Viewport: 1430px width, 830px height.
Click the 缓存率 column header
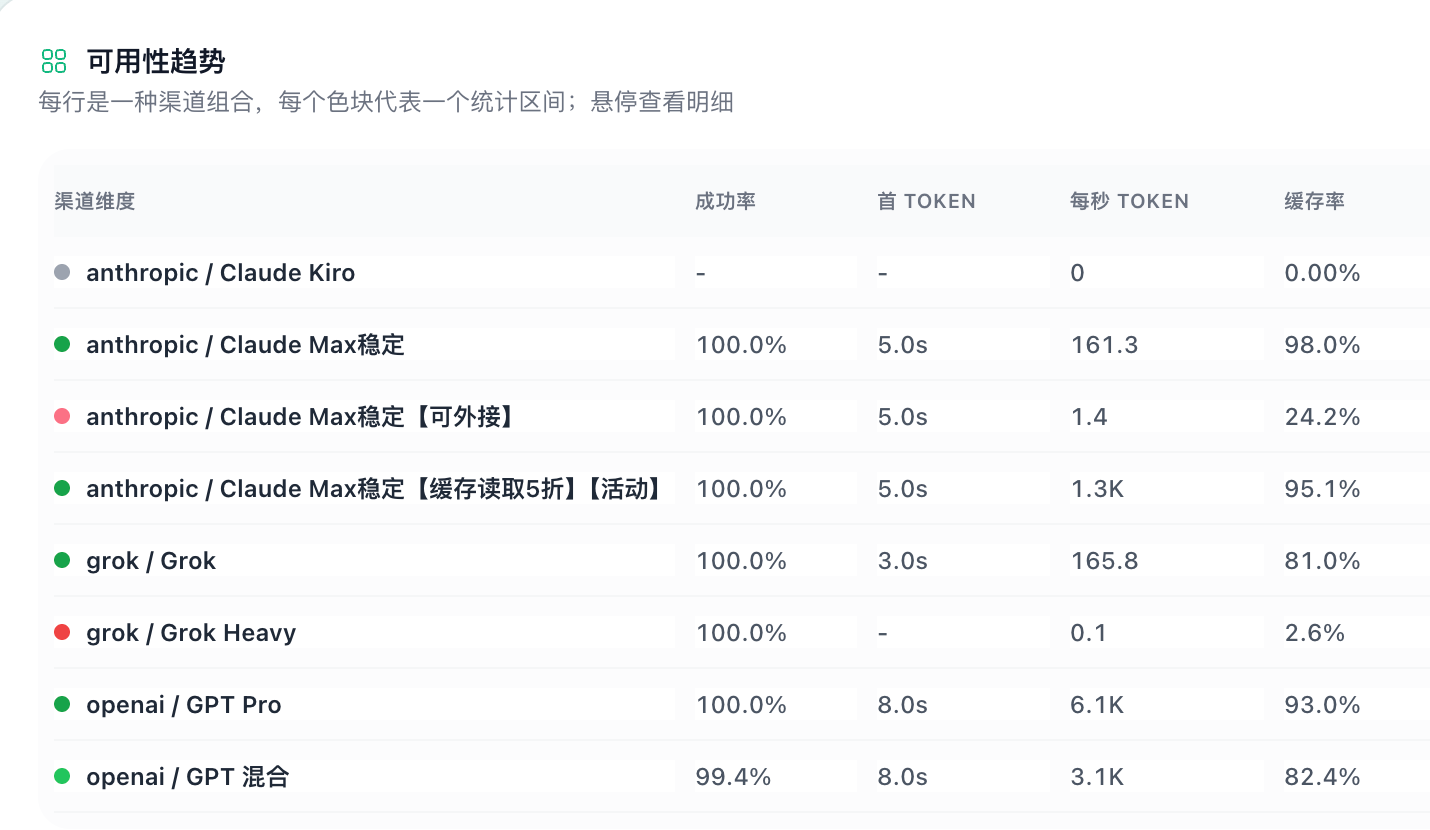pyautogui.click(x=1315, y=201)
